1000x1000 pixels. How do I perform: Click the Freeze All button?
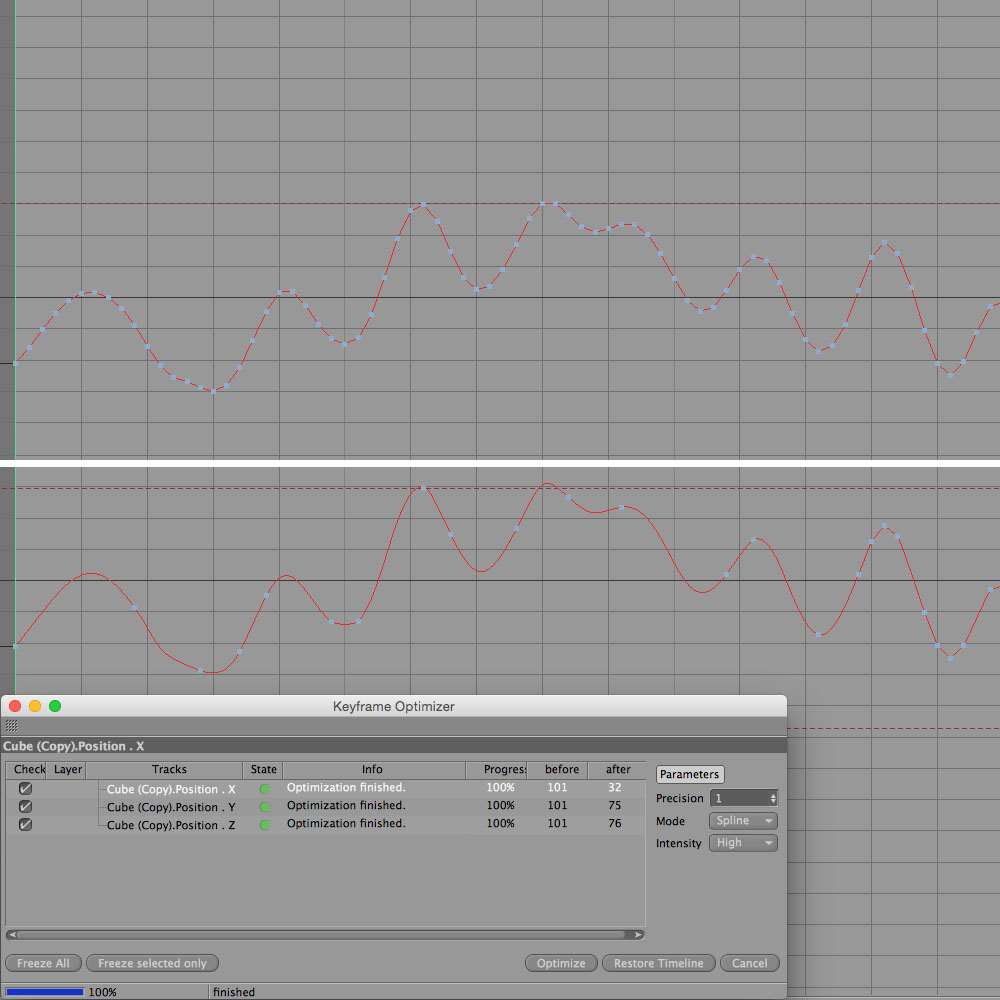click(x=43, y=963)
